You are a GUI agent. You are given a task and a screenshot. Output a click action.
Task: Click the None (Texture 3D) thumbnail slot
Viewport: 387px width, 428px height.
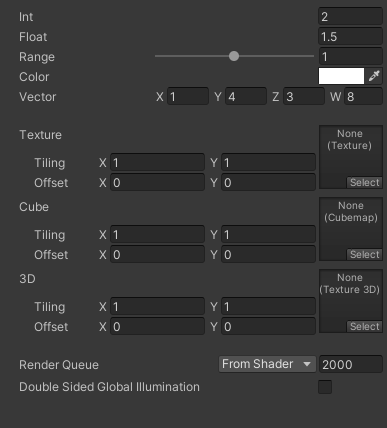[x=351, y=301]
